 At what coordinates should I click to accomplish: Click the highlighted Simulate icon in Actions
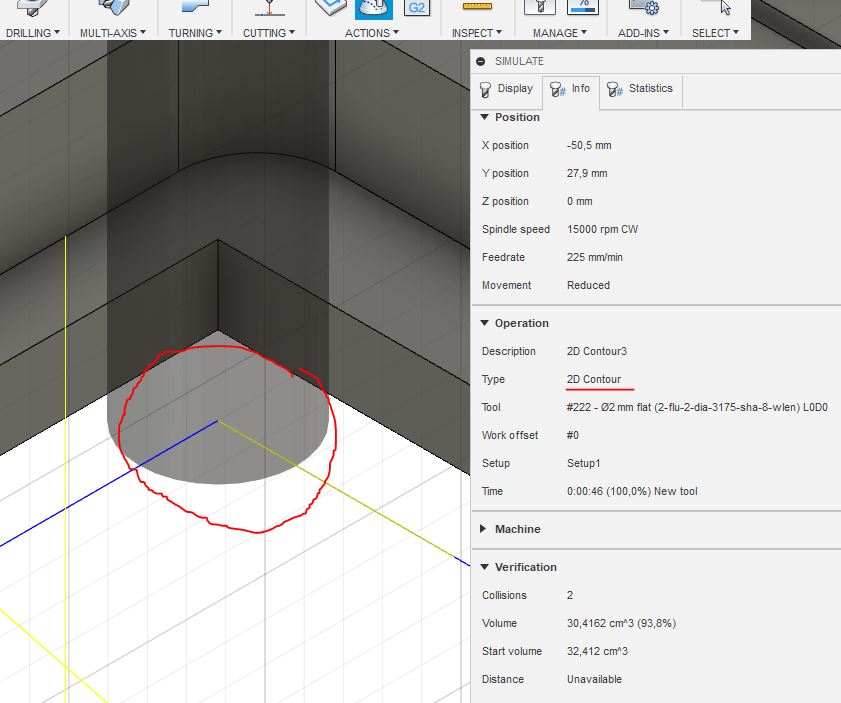(373, 9)
